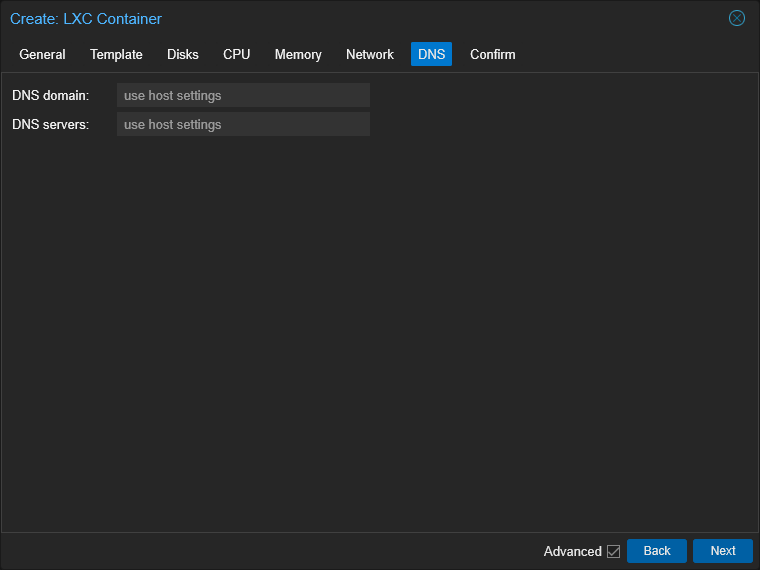The image size is (760, 570).
Task: Switch to the General tab
Action: (x=42, y=54)
